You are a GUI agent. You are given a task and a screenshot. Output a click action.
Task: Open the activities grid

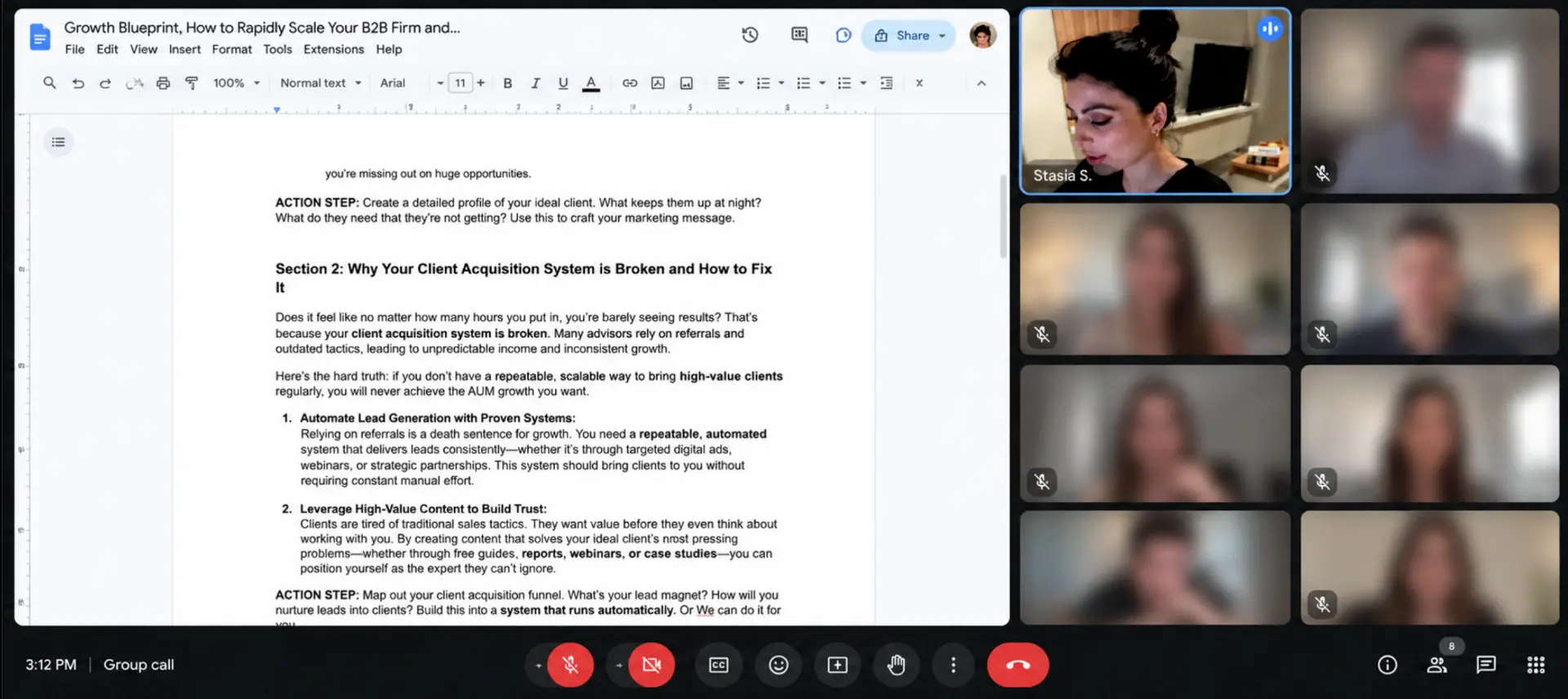tap(1536, 665)
